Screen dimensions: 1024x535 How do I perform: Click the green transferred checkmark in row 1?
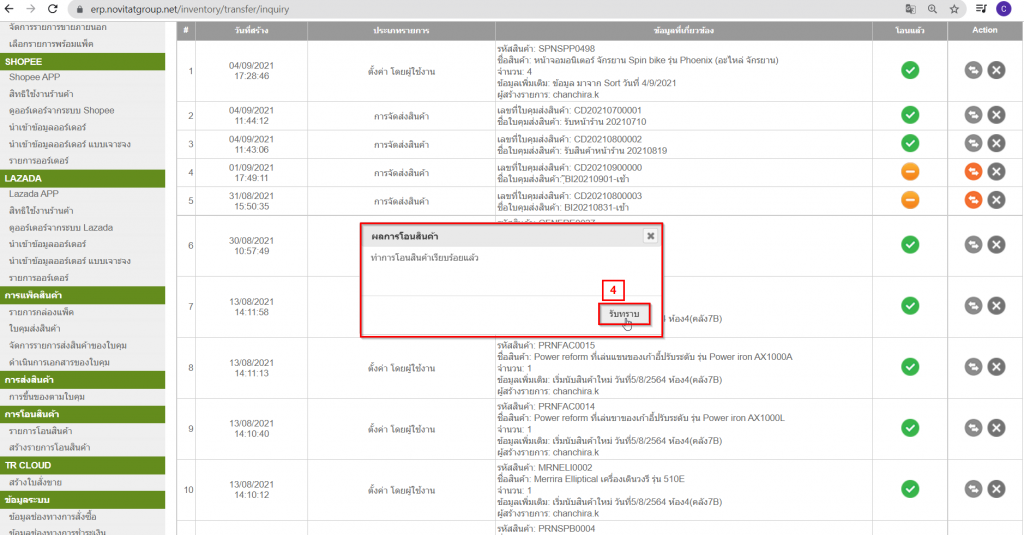point(909,70)
